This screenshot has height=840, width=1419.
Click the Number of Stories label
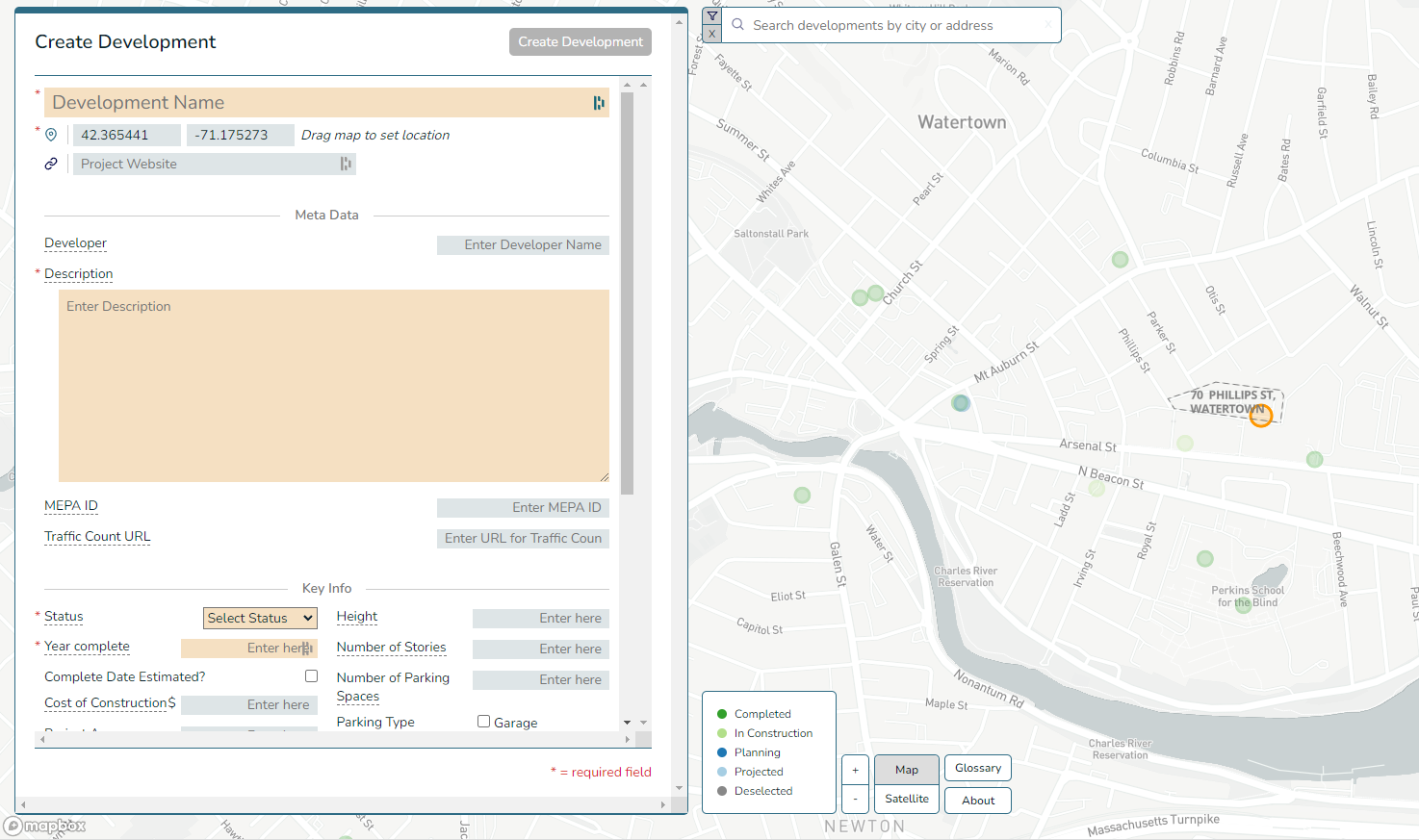[392, 647]
